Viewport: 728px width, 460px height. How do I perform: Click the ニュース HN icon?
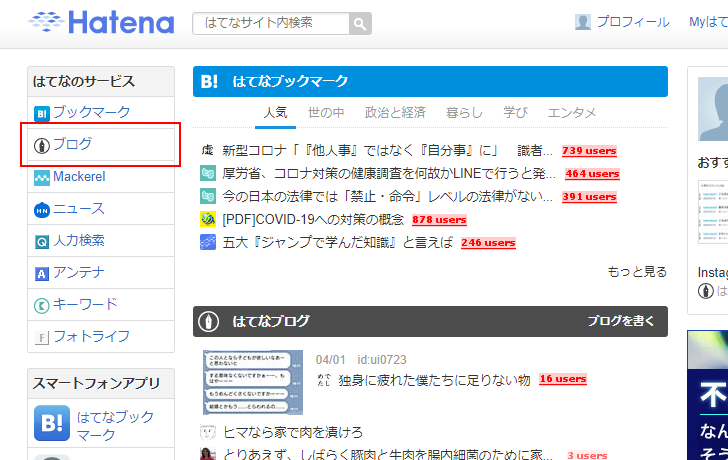(x=42, y=210)
